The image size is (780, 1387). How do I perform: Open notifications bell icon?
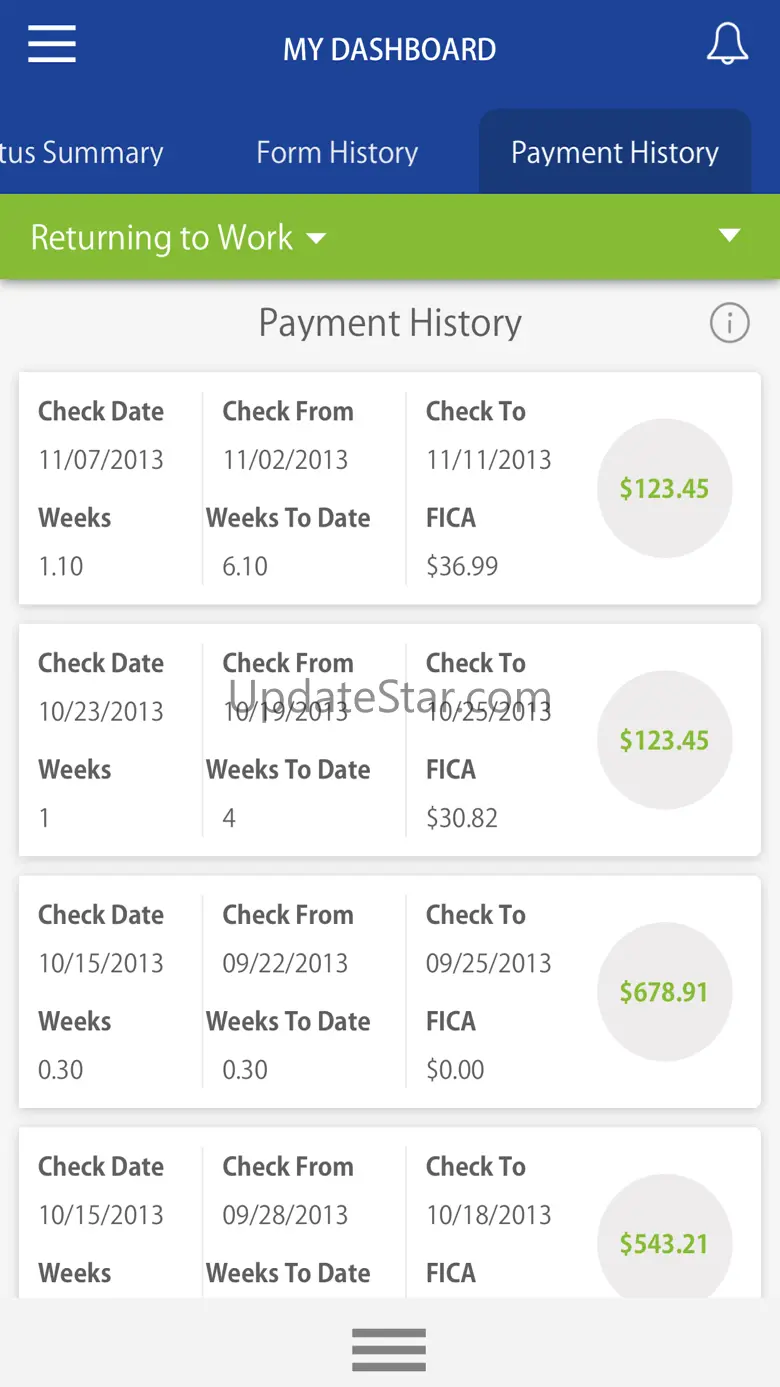(727, 45)
